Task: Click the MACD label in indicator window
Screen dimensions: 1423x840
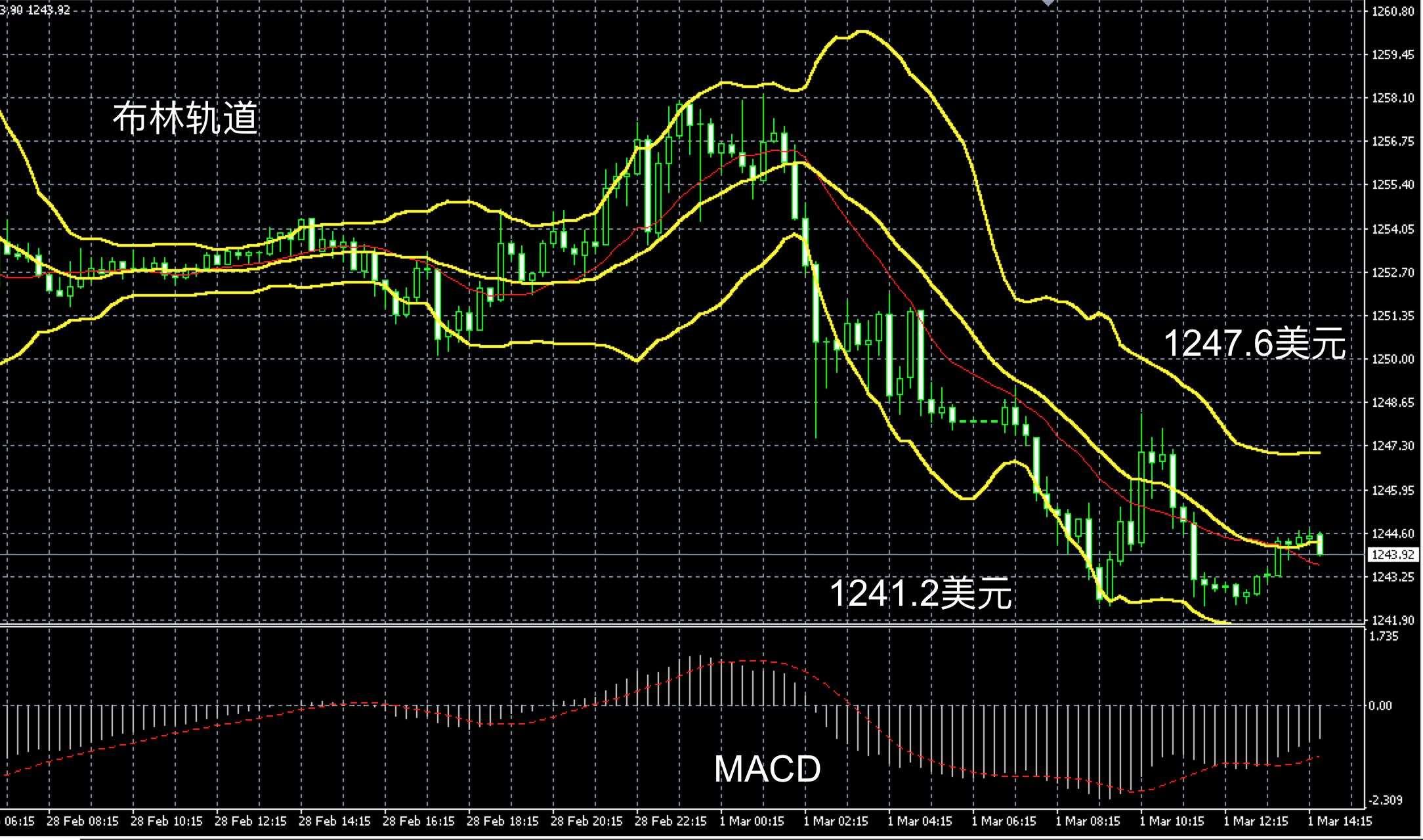Action: pos(767,768)
